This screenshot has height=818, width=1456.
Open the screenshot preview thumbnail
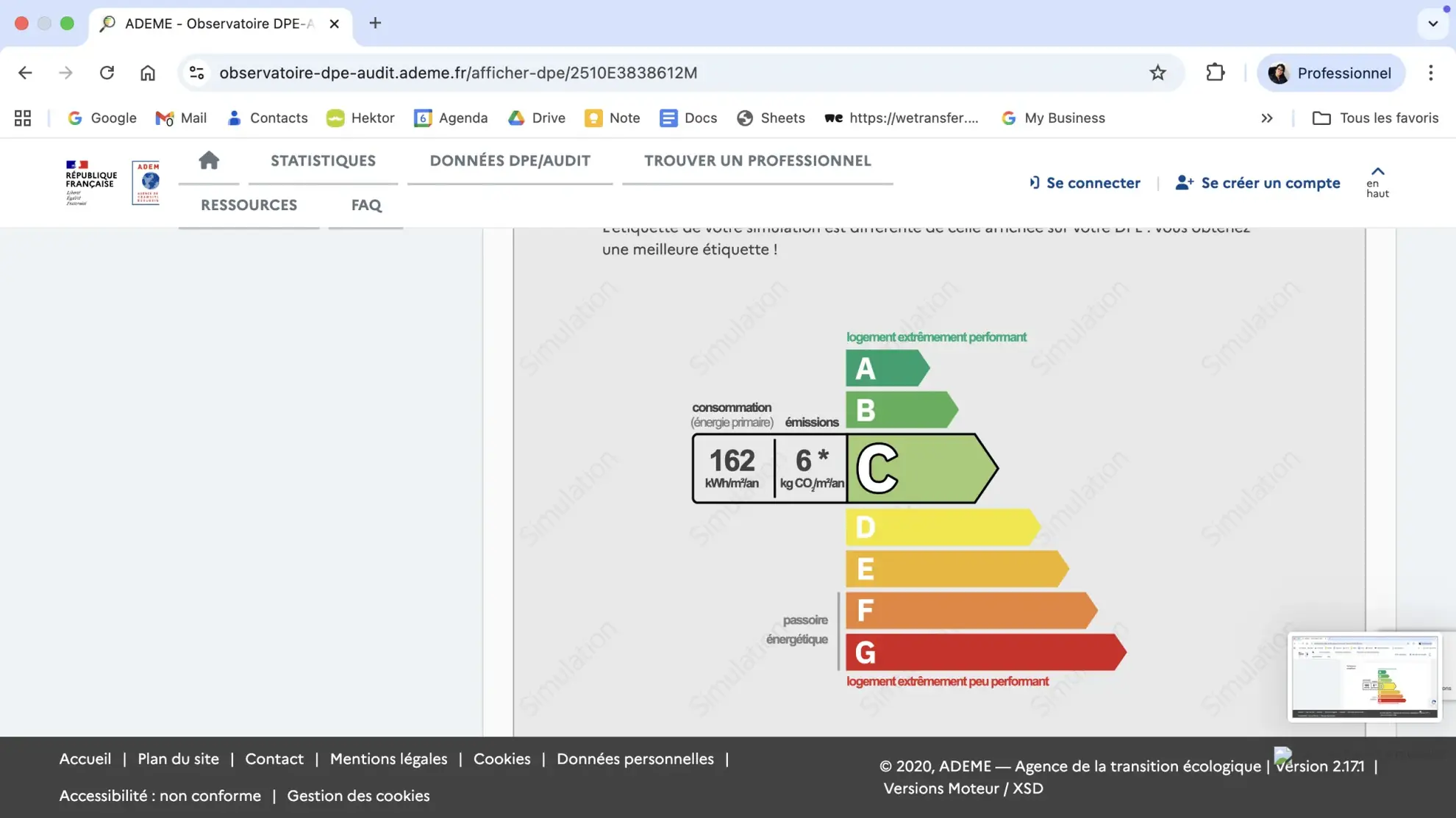pos(1364,676)
